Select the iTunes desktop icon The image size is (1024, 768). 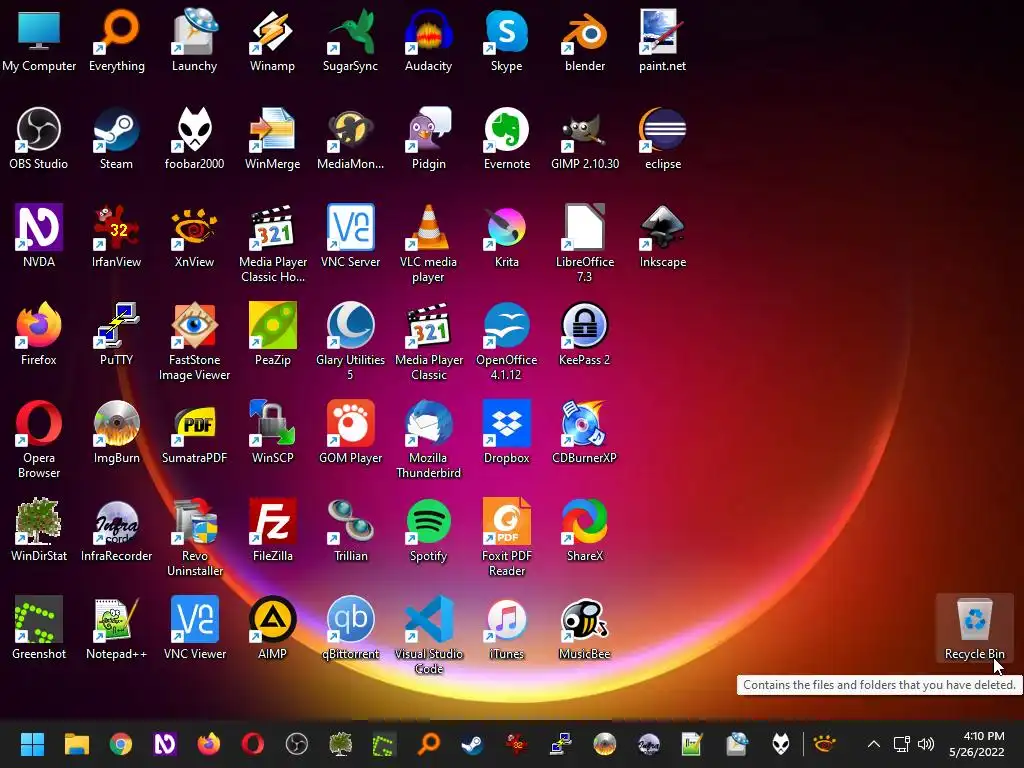[507, 628]
